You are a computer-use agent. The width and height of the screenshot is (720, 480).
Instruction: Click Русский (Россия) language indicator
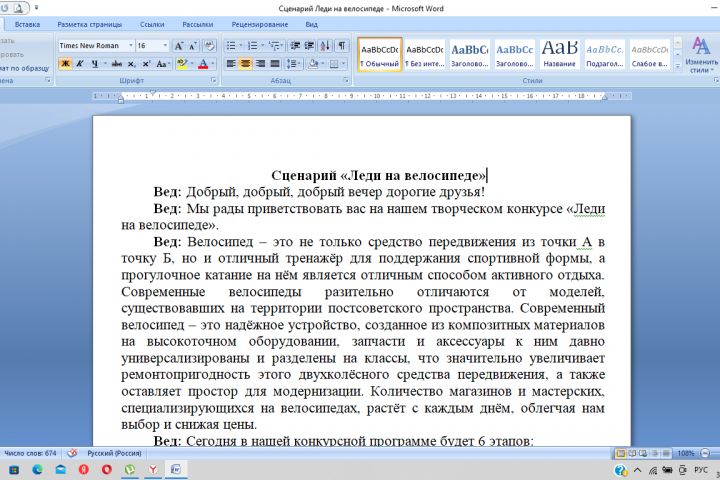(x=114, y=453)
